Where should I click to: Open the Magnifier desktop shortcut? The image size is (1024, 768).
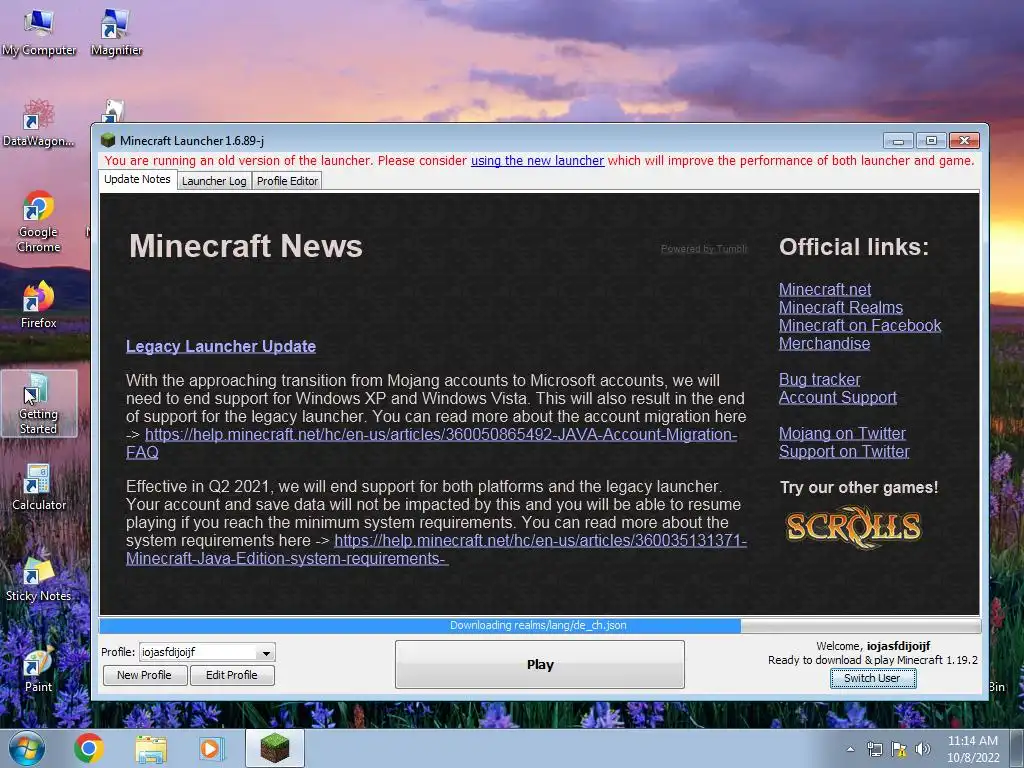116,33
